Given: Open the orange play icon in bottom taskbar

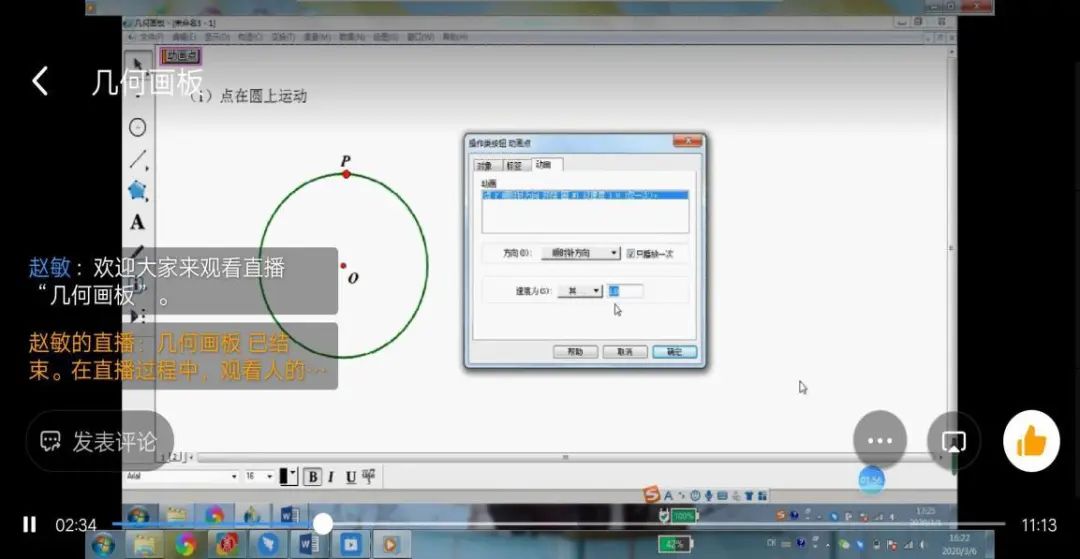Looking at the screenshot, I should [x=392, y=545].
